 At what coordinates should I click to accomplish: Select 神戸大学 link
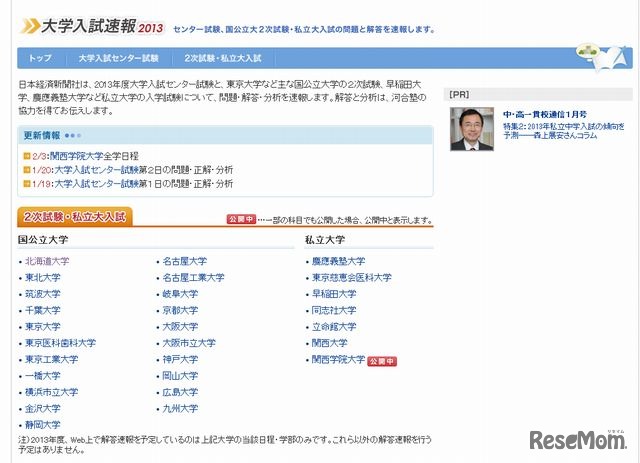[180, 359]
